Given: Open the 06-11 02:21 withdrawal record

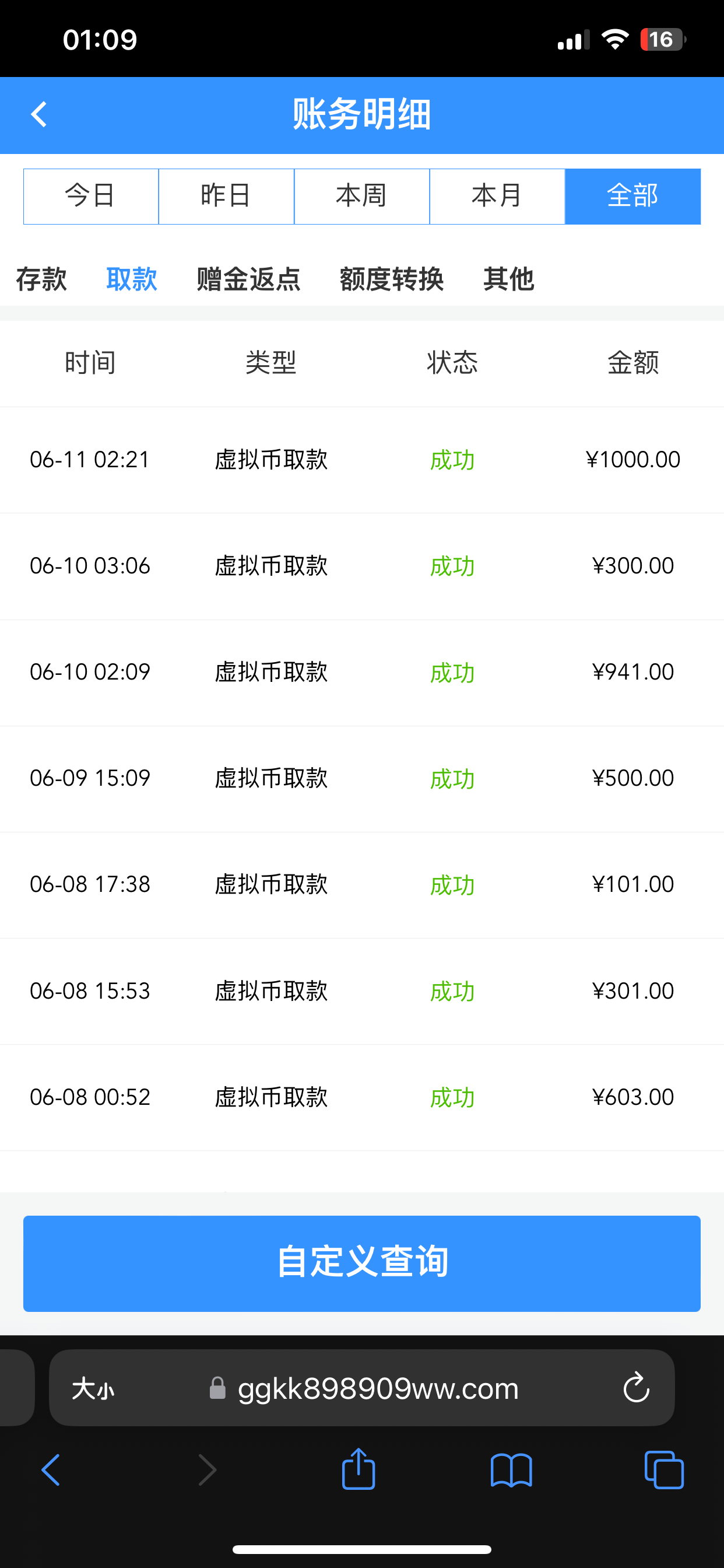Looking at the screenshot, I should click(362, 460).
